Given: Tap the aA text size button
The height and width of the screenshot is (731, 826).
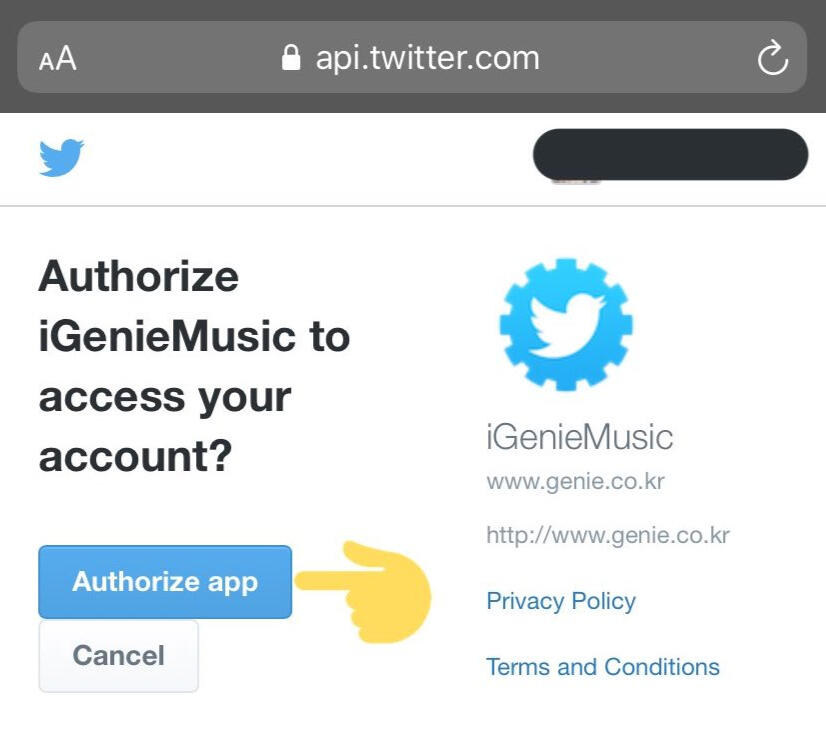Looking at the screenshot, I should (57, 59).
